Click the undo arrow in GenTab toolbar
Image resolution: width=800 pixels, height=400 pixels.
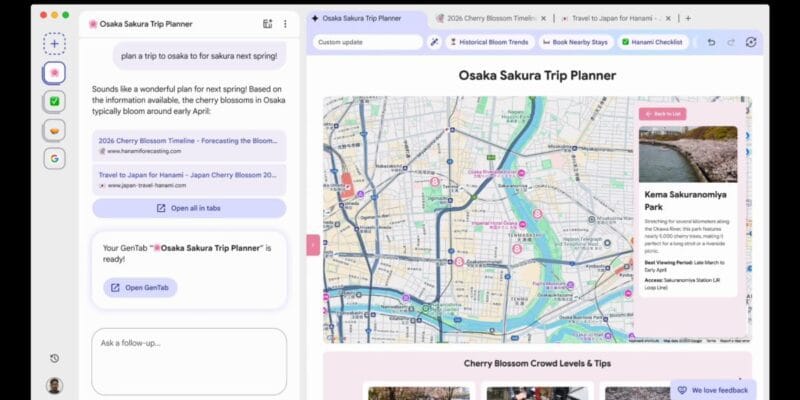(x=711, y=42)
